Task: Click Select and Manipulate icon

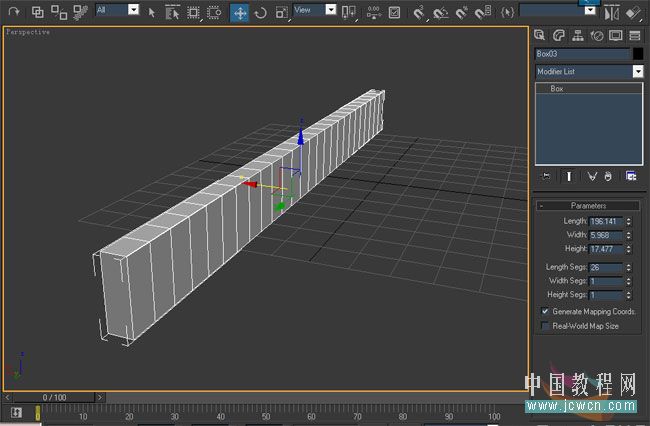Action: [x=374, y=12]
